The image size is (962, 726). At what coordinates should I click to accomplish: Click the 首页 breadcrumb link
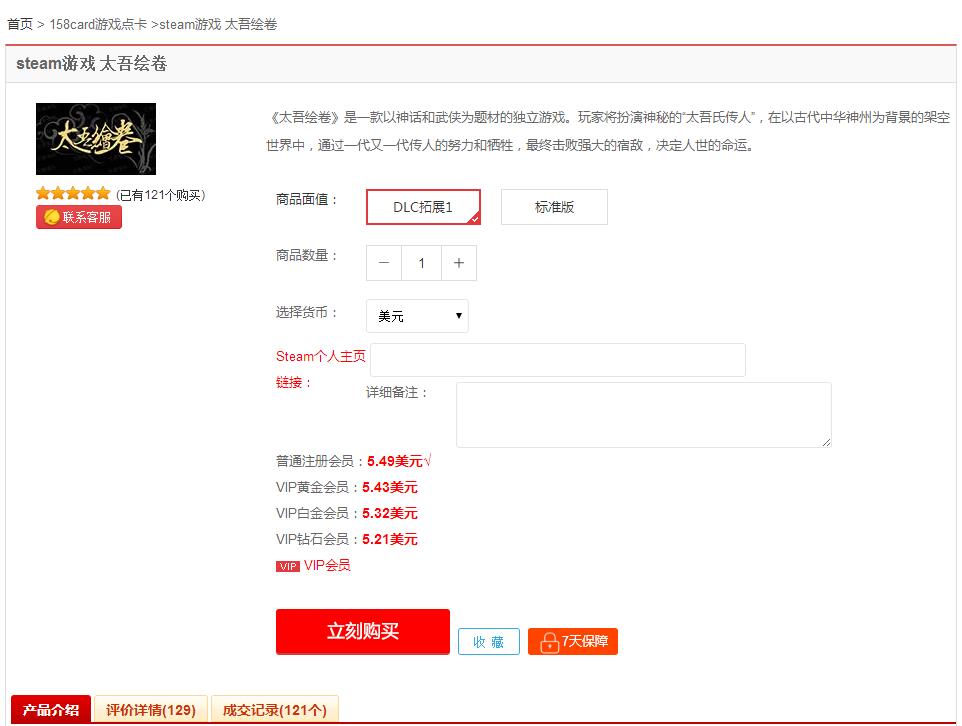20,24
